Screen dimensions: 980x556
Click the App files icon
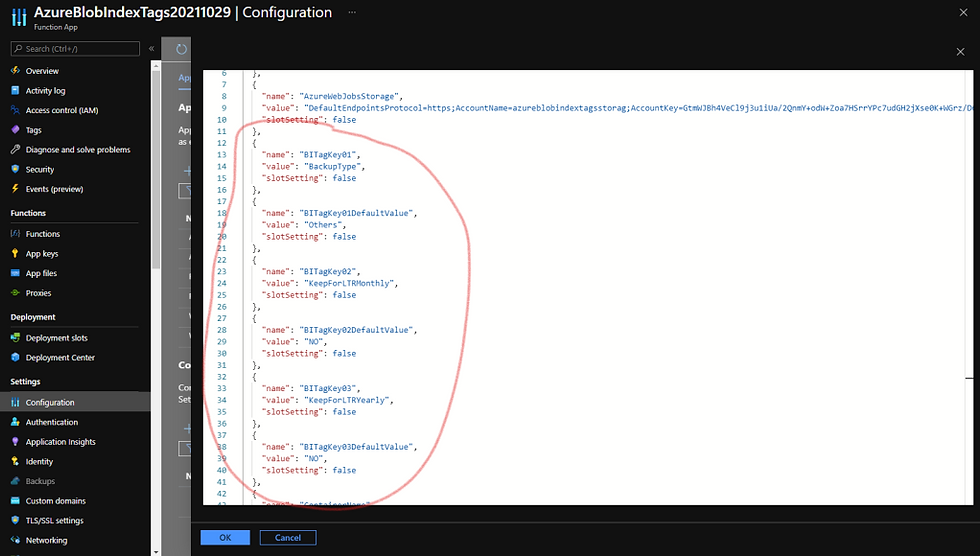(15, 273)
